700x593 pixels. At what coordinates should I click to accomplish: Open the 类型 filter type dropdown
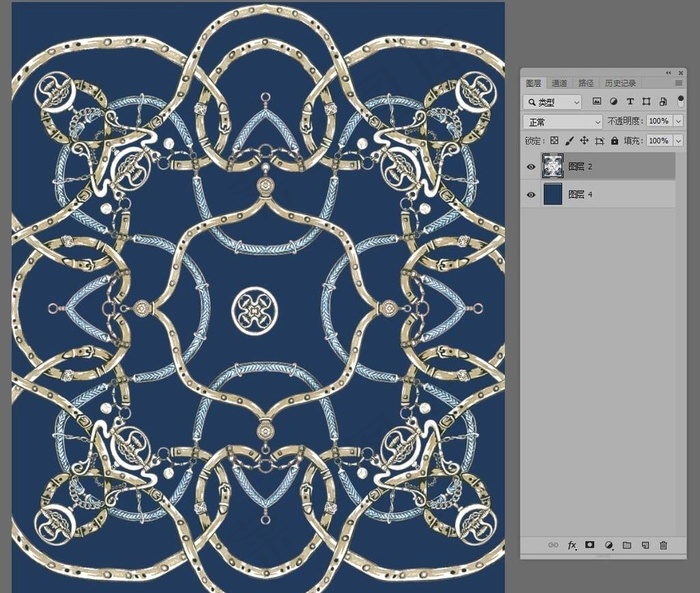[x=552, y=102]
